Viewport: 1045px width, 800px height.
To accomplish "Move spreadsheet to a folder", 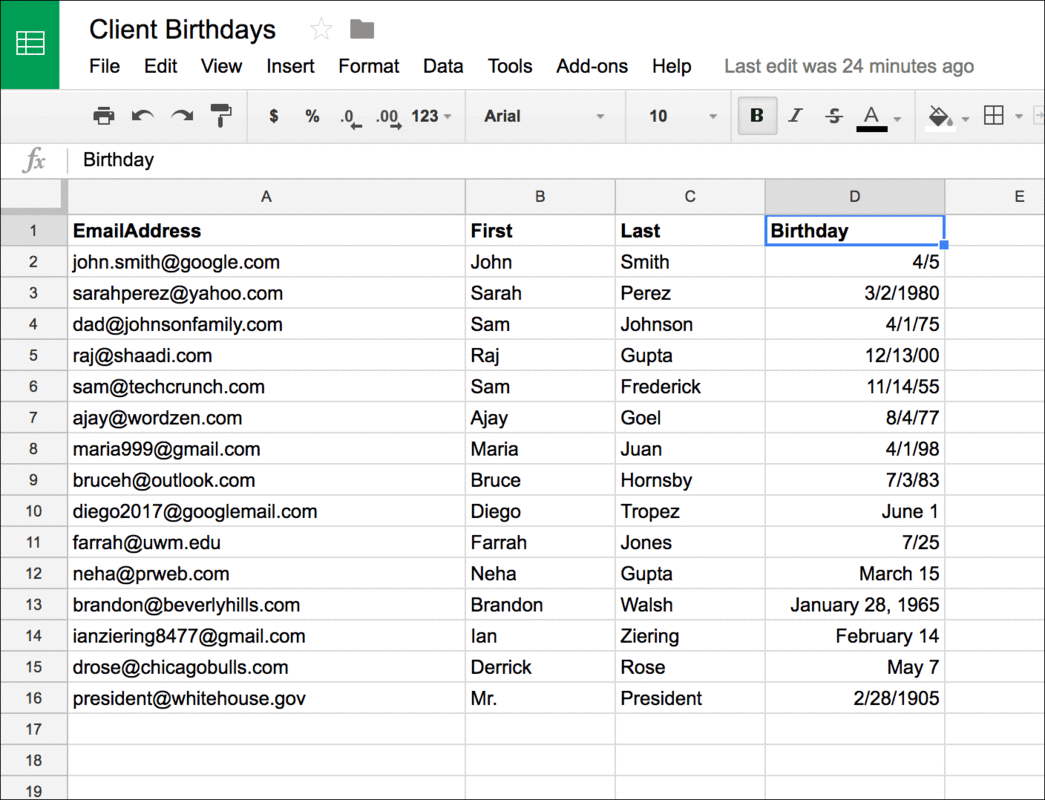I will click(x=360, y=29).
